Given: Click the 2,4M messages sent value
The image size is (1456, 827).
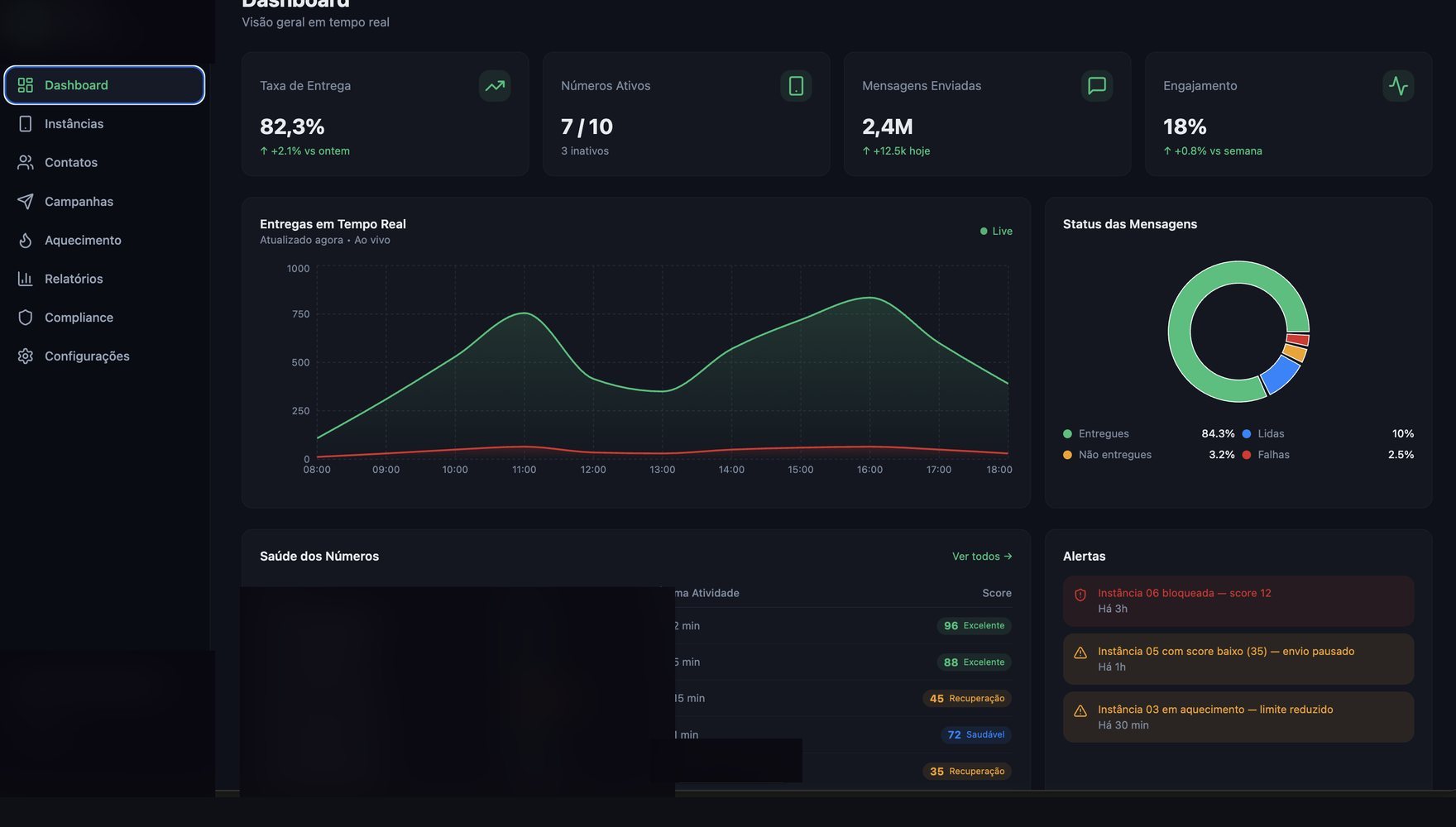Looking at the screenshot, I should (888, 127).
